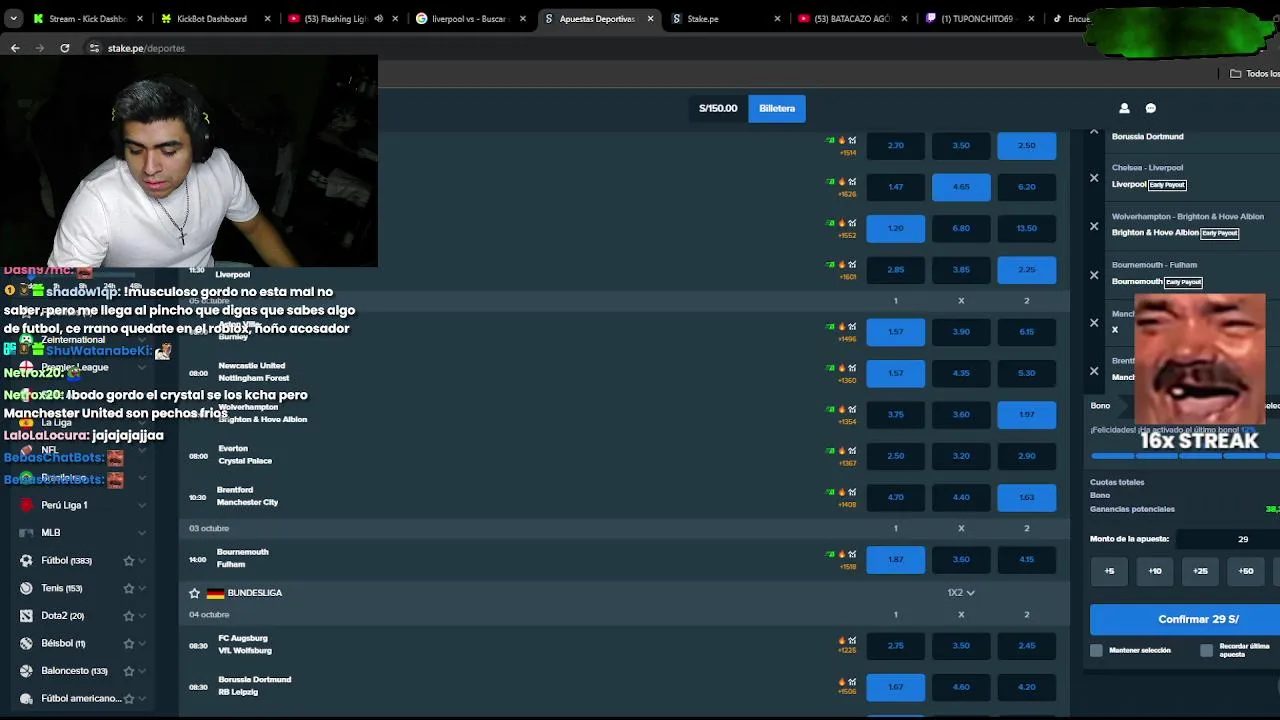Screen dimensions: 1280x720
Task: Toggle Brighton win odds 1.97
Action: pos(1026,414)
